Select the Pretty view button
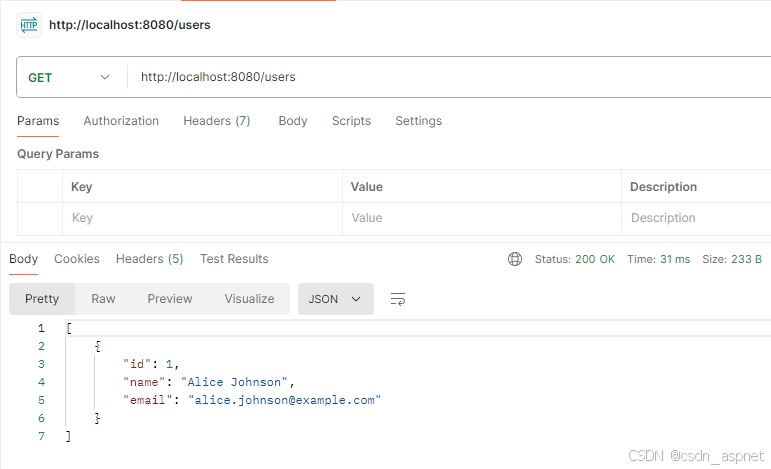The height and width of the screenshot is (469, 771). pyautogui.click(x=42, y=299)
